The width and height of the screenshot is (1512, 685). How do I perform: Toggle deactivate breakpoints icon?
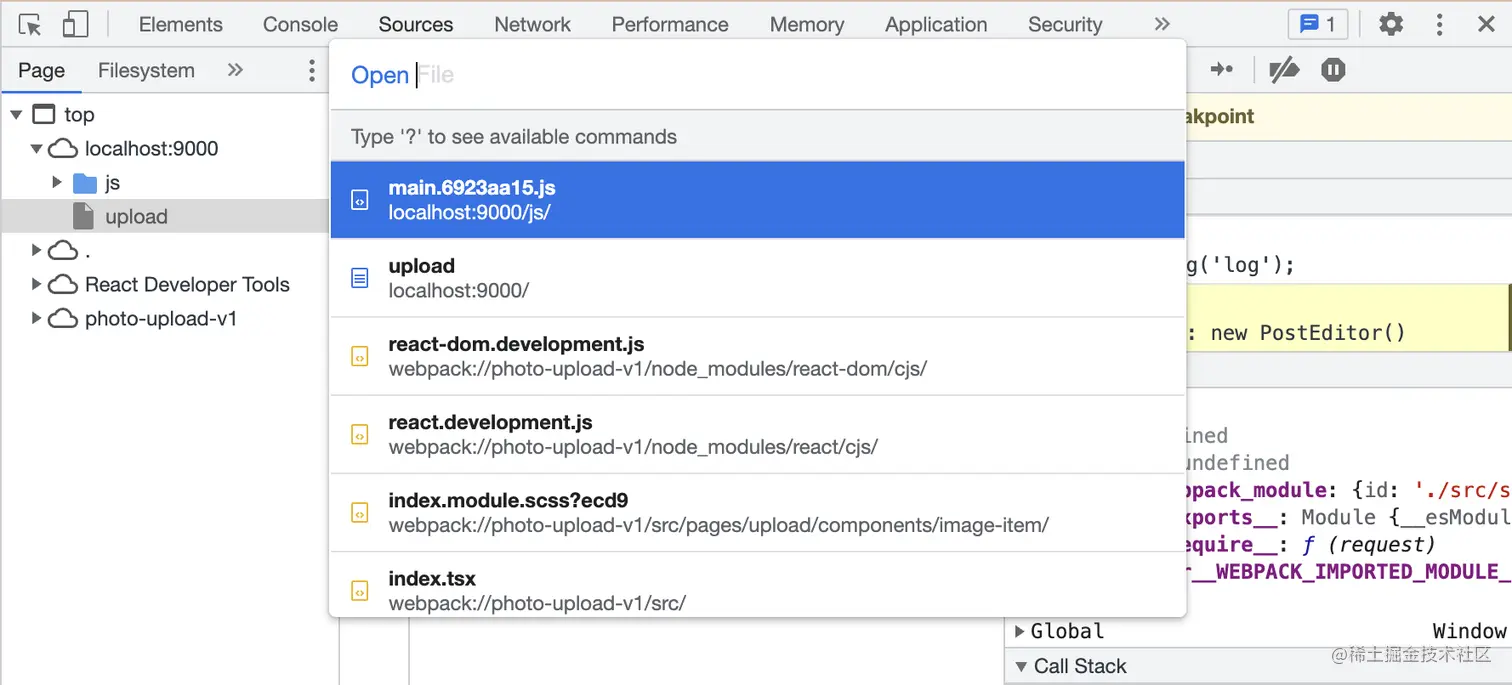(1283, 70)
